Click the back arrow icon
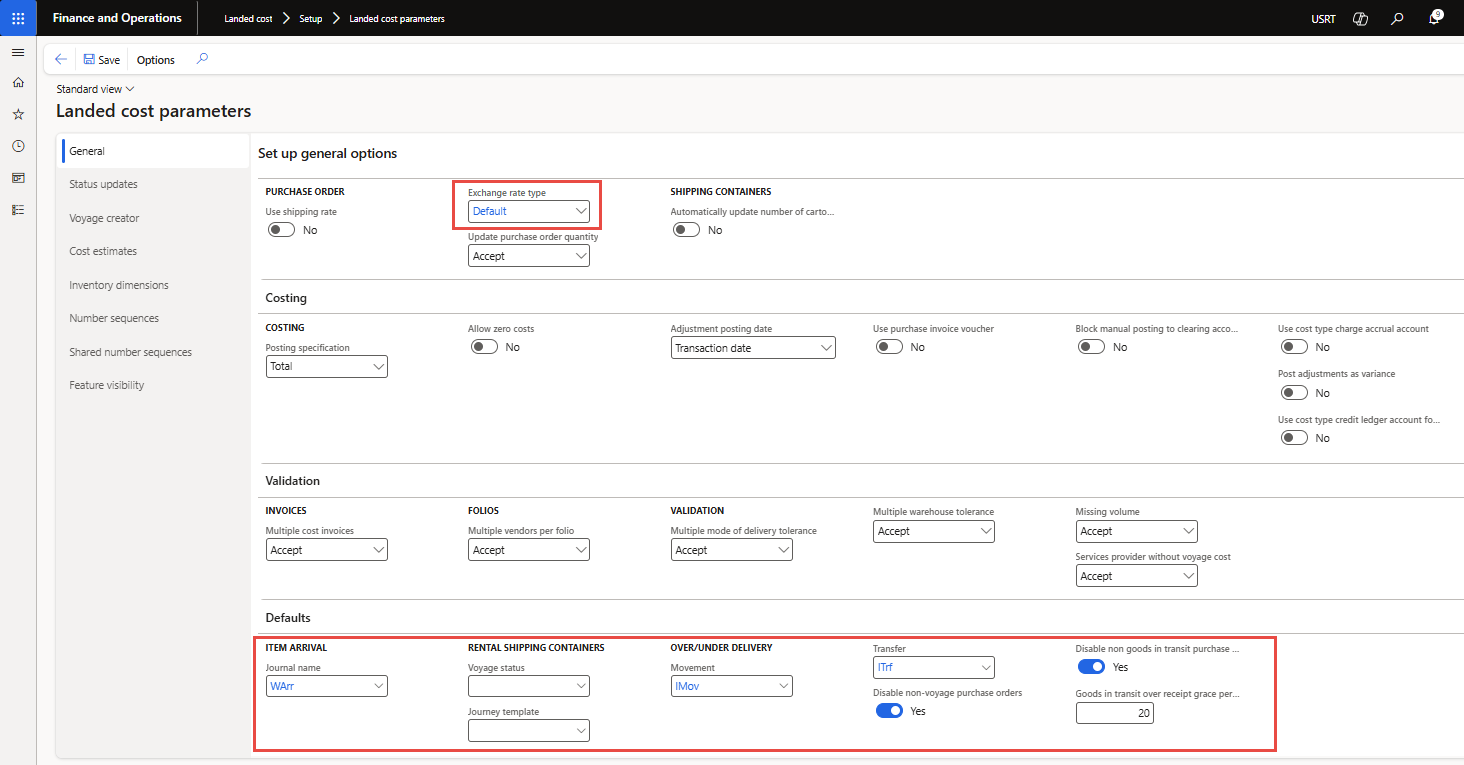Viewport: 1464px width, 765px height. coord(61,60)
